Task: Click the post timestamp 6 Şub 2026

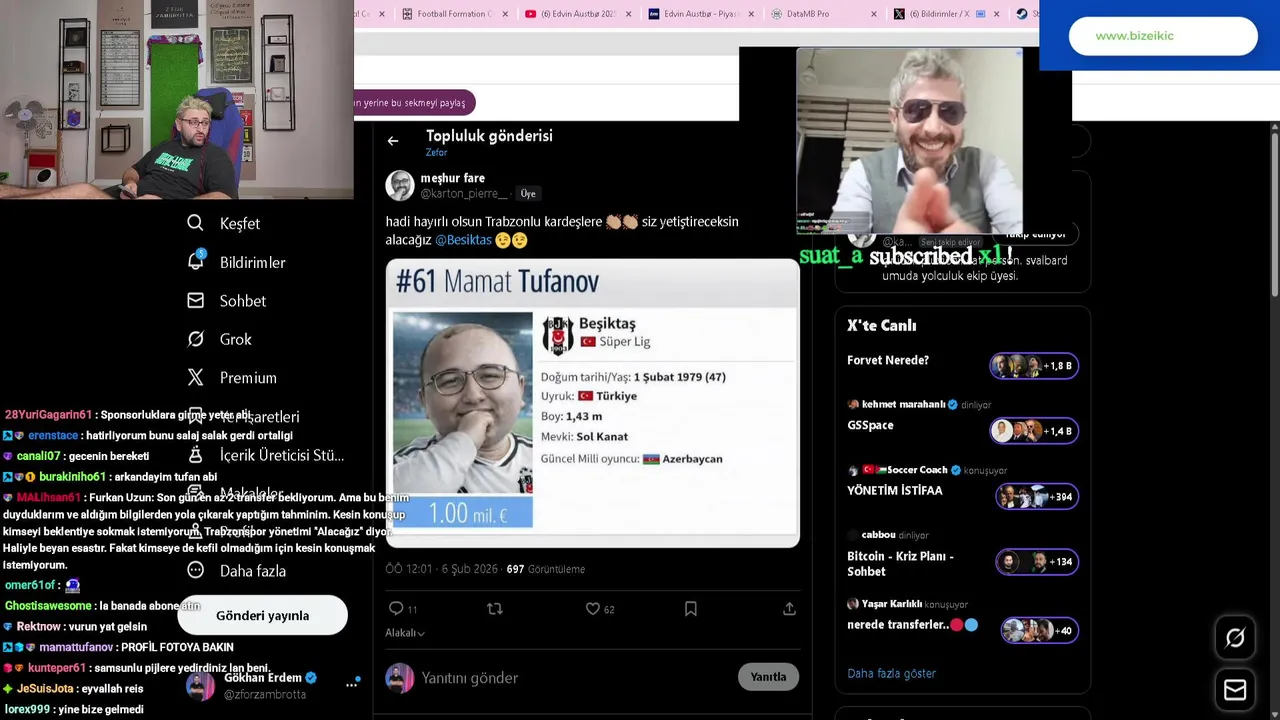Action: pyautogui.click(x=441, y=569)
